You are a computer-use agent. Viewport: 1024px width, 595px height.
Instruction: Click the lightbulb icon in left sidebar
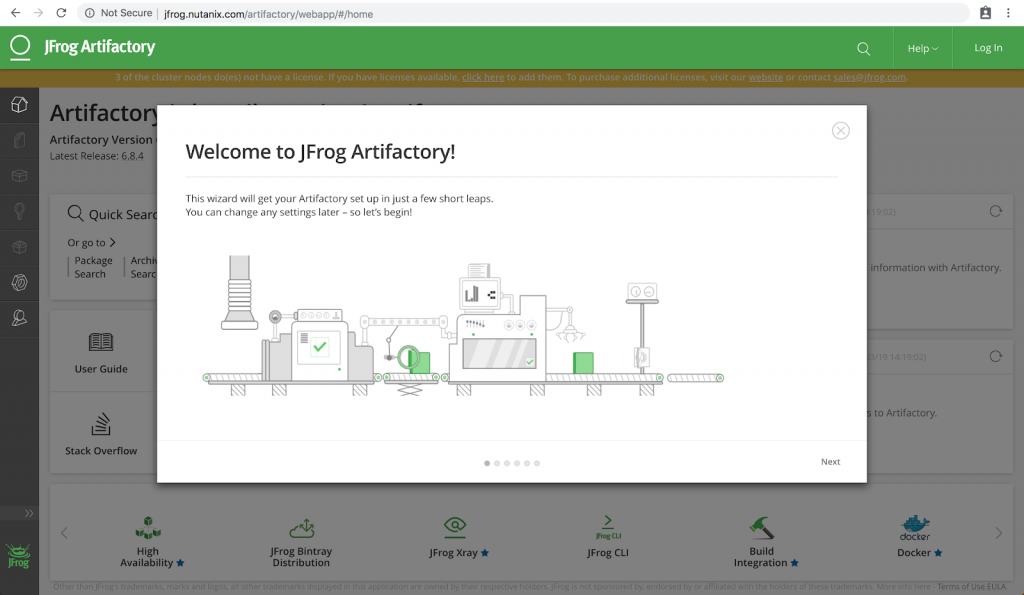pos(19,211)
